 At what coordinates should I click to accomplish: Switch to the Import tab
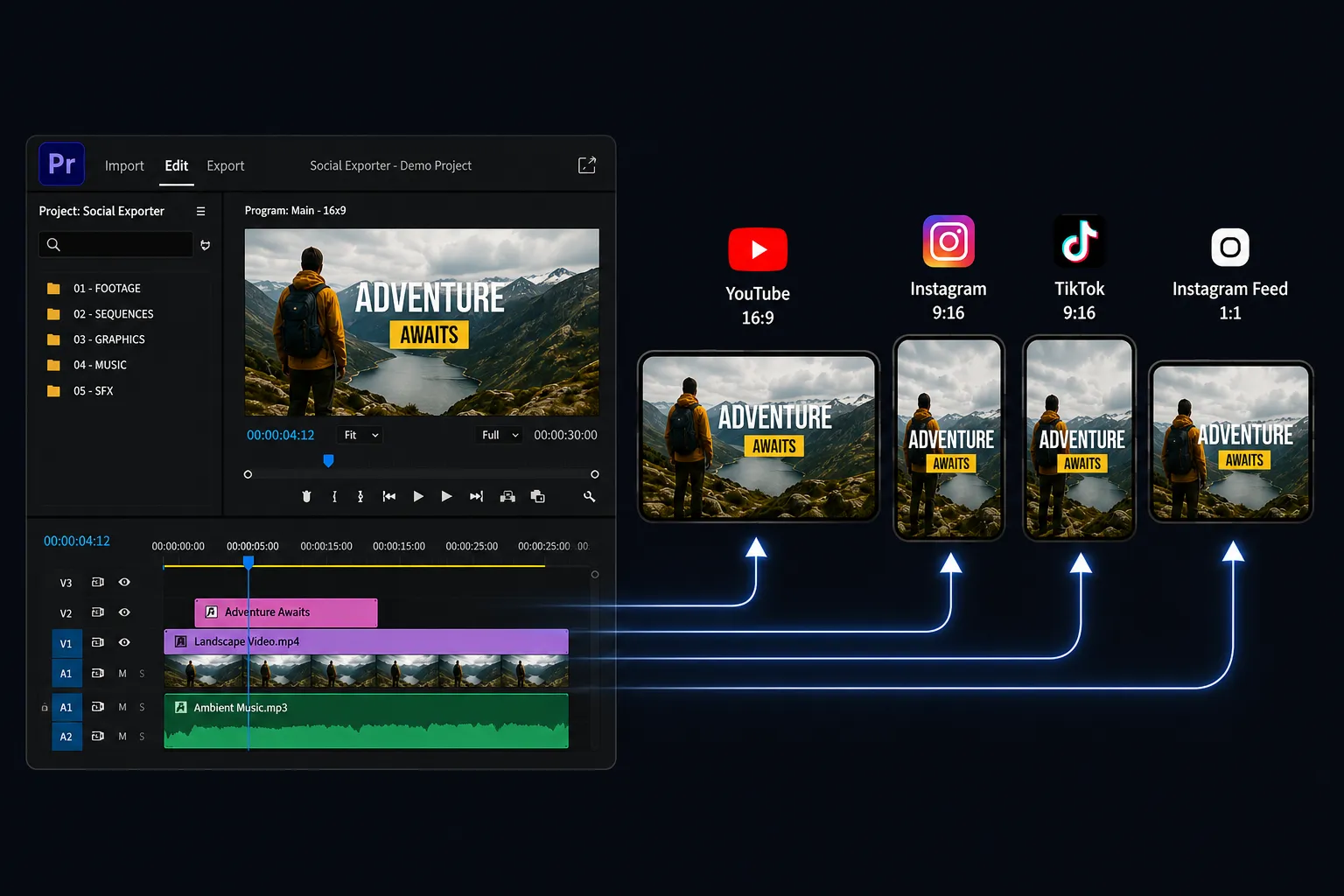[x=124, y=165]
